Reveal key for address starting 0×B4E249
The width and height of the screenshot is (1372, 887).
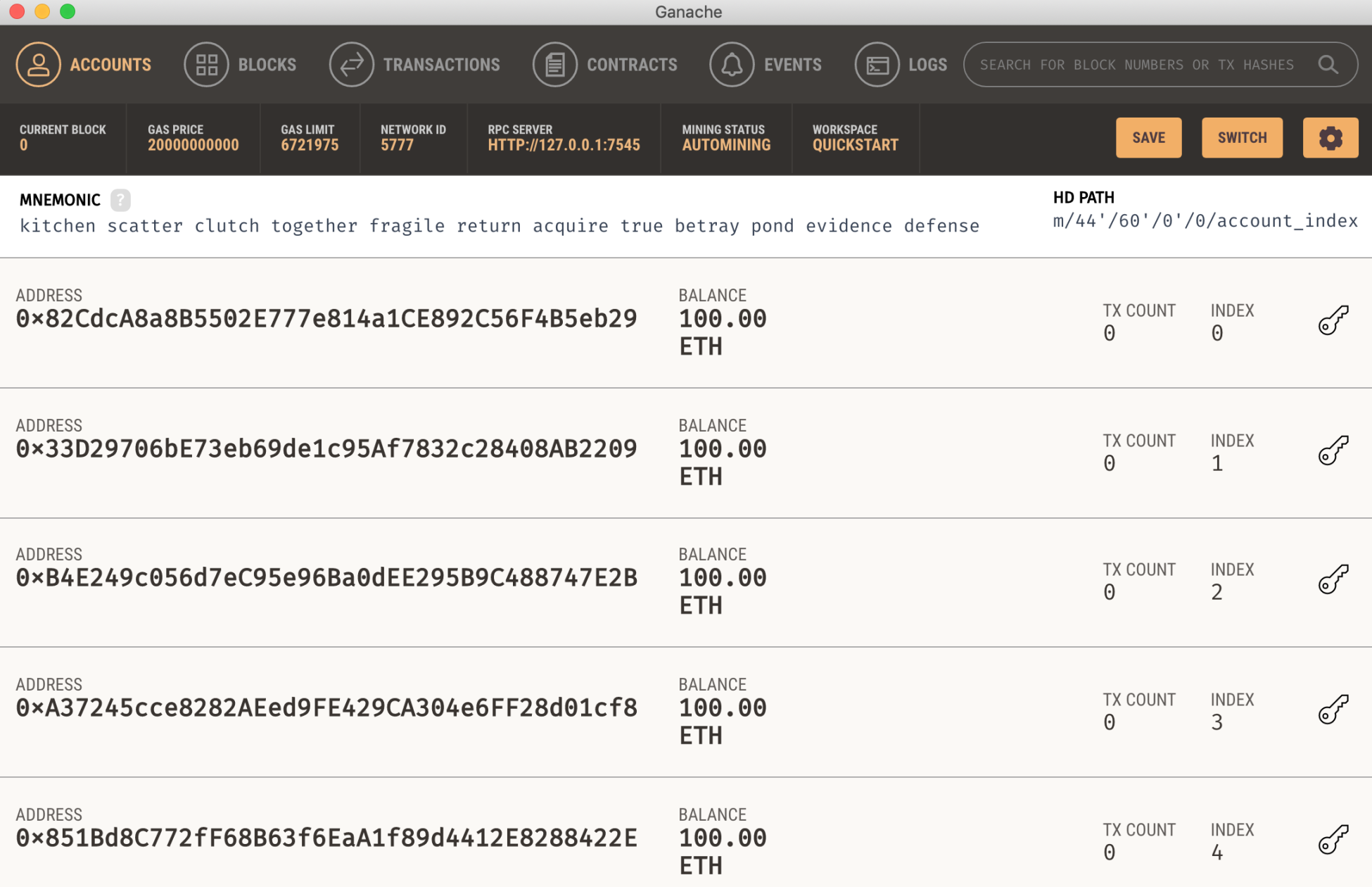[x=1333, y=579]
